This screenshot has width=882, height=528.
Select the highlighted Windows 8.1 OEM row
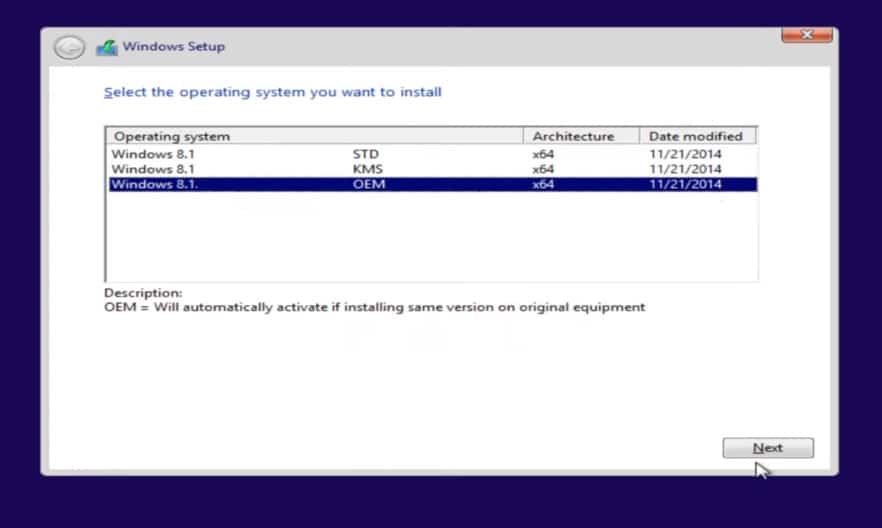click(432, 184)
